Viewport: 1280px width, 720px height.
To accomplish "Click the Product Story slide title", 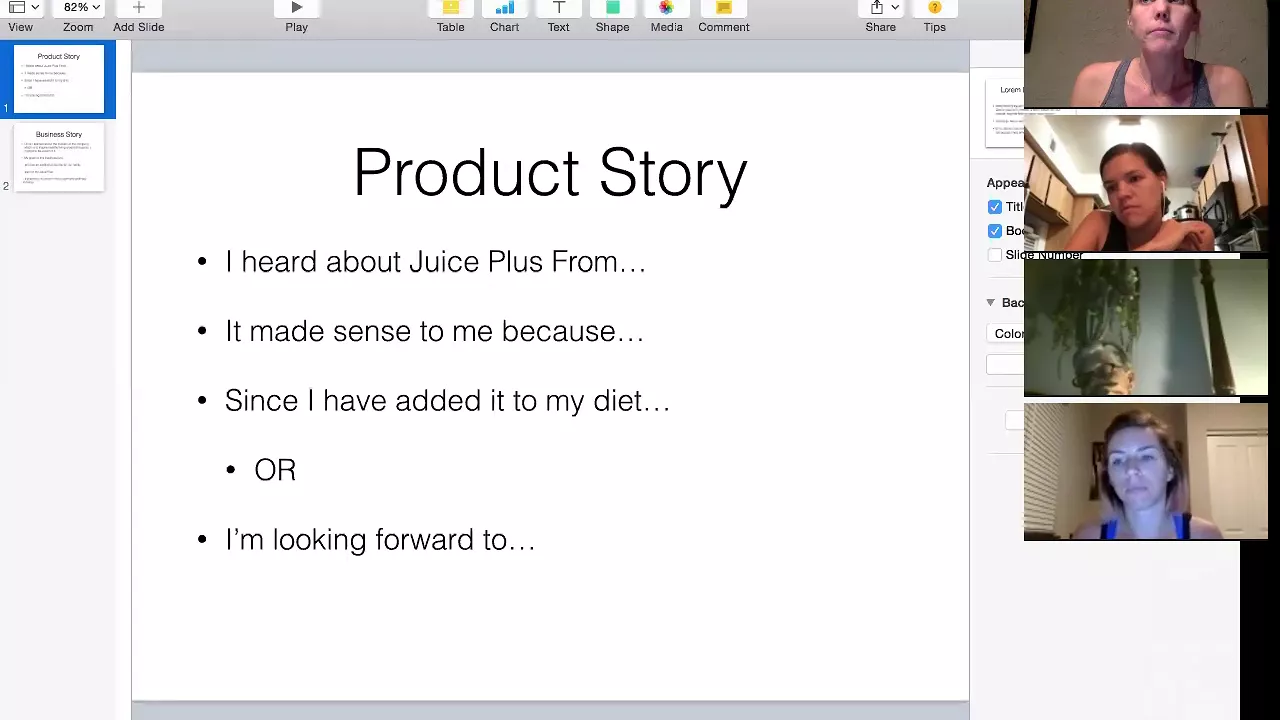I will (x=550, y=173).
